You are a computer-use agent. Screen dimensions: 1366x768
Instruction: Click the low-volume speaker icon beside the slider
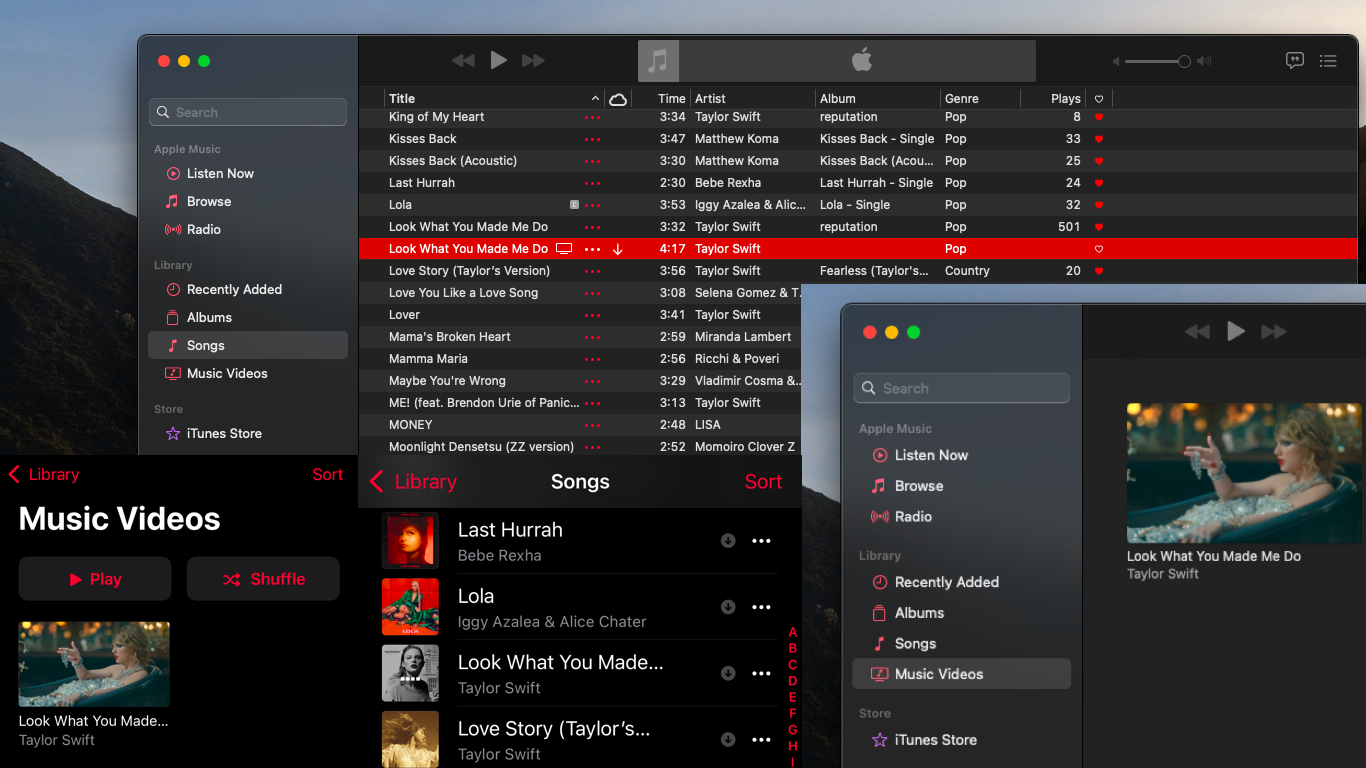coord(1118,61)
